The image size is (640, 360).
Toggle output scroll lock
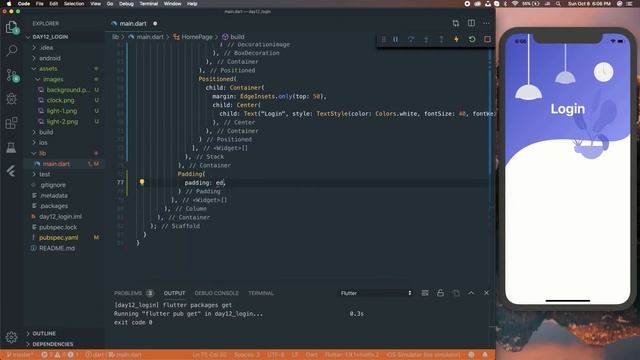(x=440, y=293)
